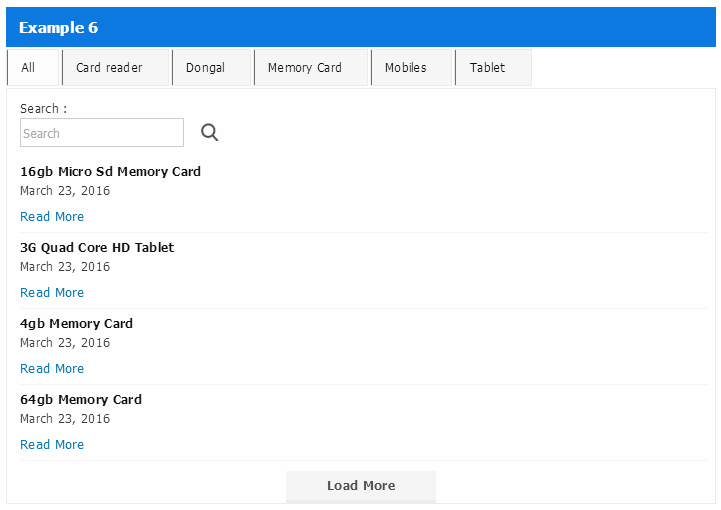Click the date under 16gb Micro Sd Memory Card
721x510 pixels.
(65, 191)
